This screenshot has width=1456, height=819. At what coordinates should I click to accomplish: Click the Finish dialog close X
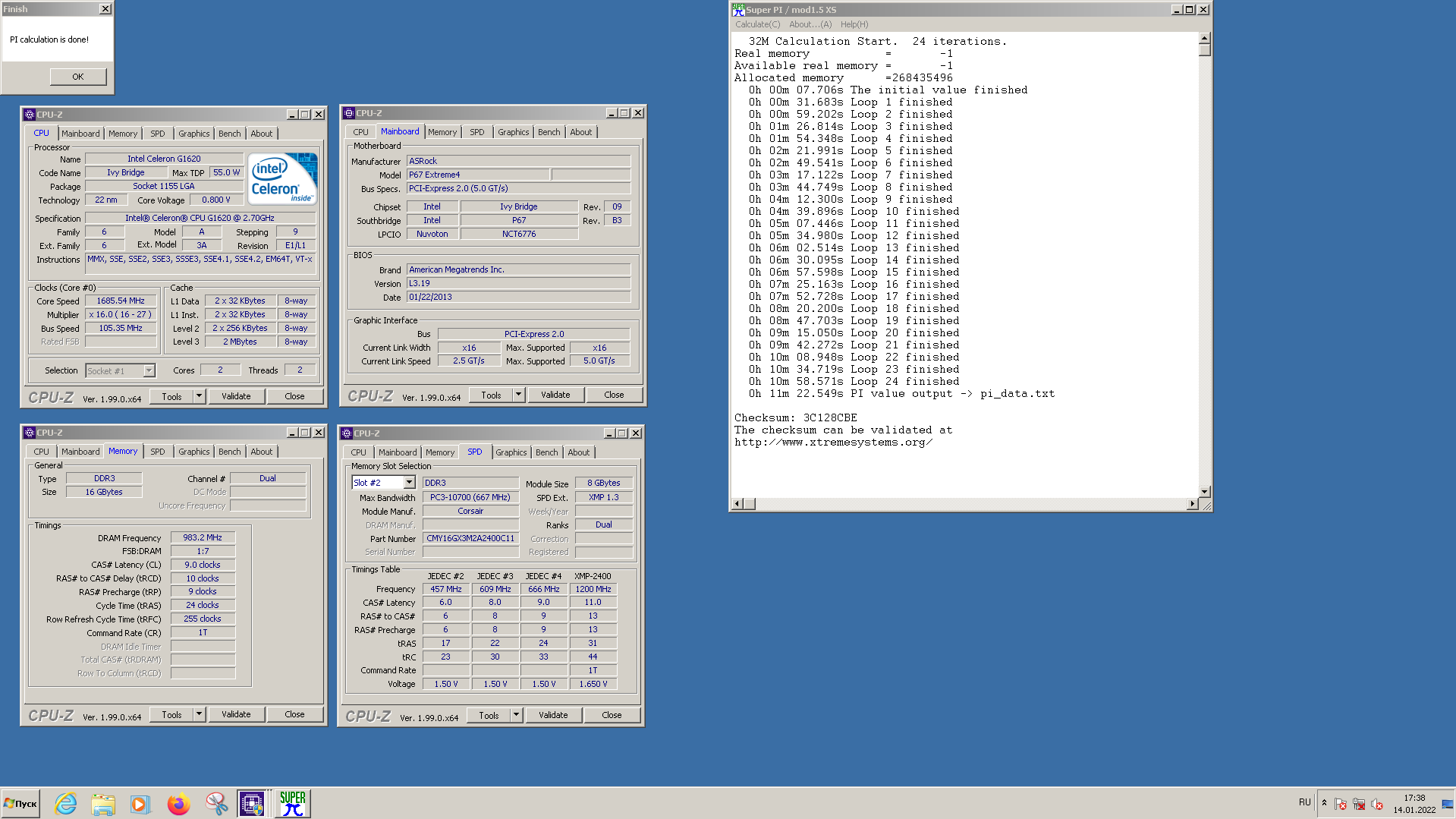click(x=105, y=9)
